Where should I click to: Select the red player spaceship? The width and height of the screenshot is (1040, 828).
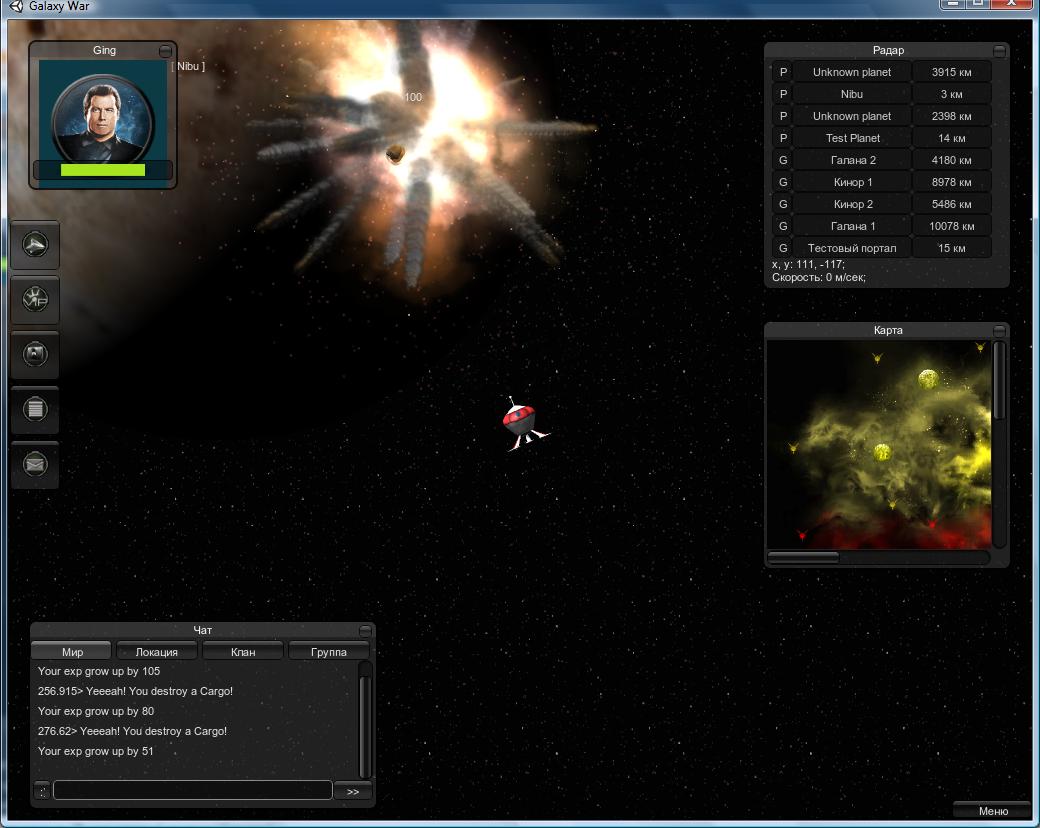[x=524, y=424]
